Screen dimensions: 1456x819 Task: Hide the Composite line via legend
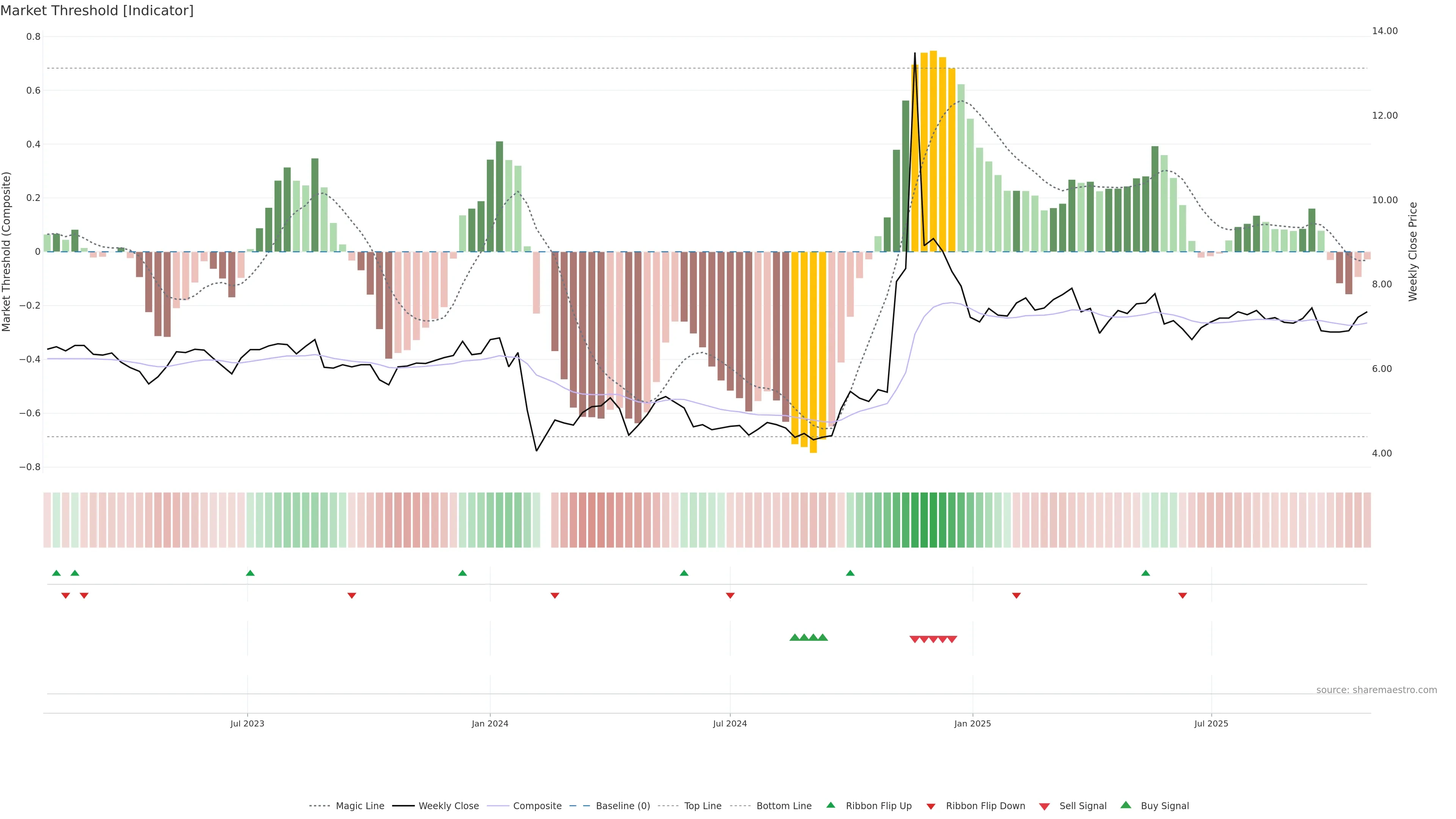[537, 805]
